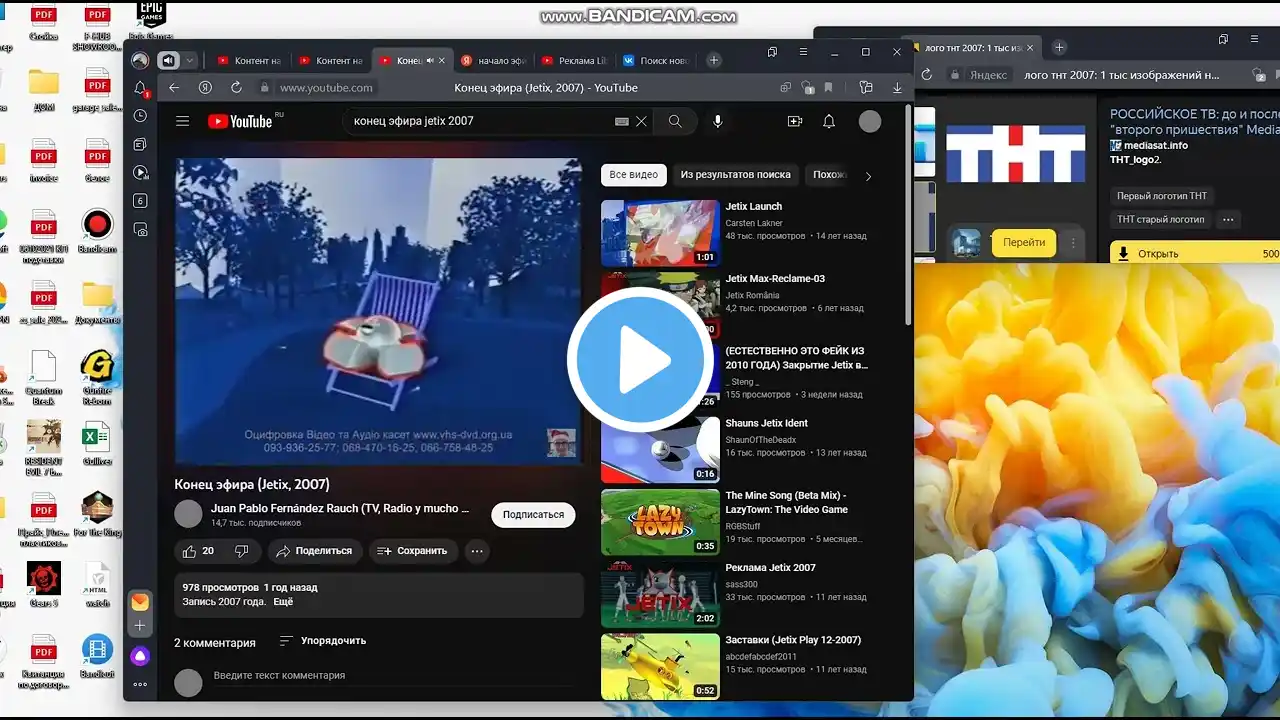The height and width of the screenshot is (720, 1280).
Task: Open The Mine Song LazyTown thumbnail
Action: (x=660, y=522)
